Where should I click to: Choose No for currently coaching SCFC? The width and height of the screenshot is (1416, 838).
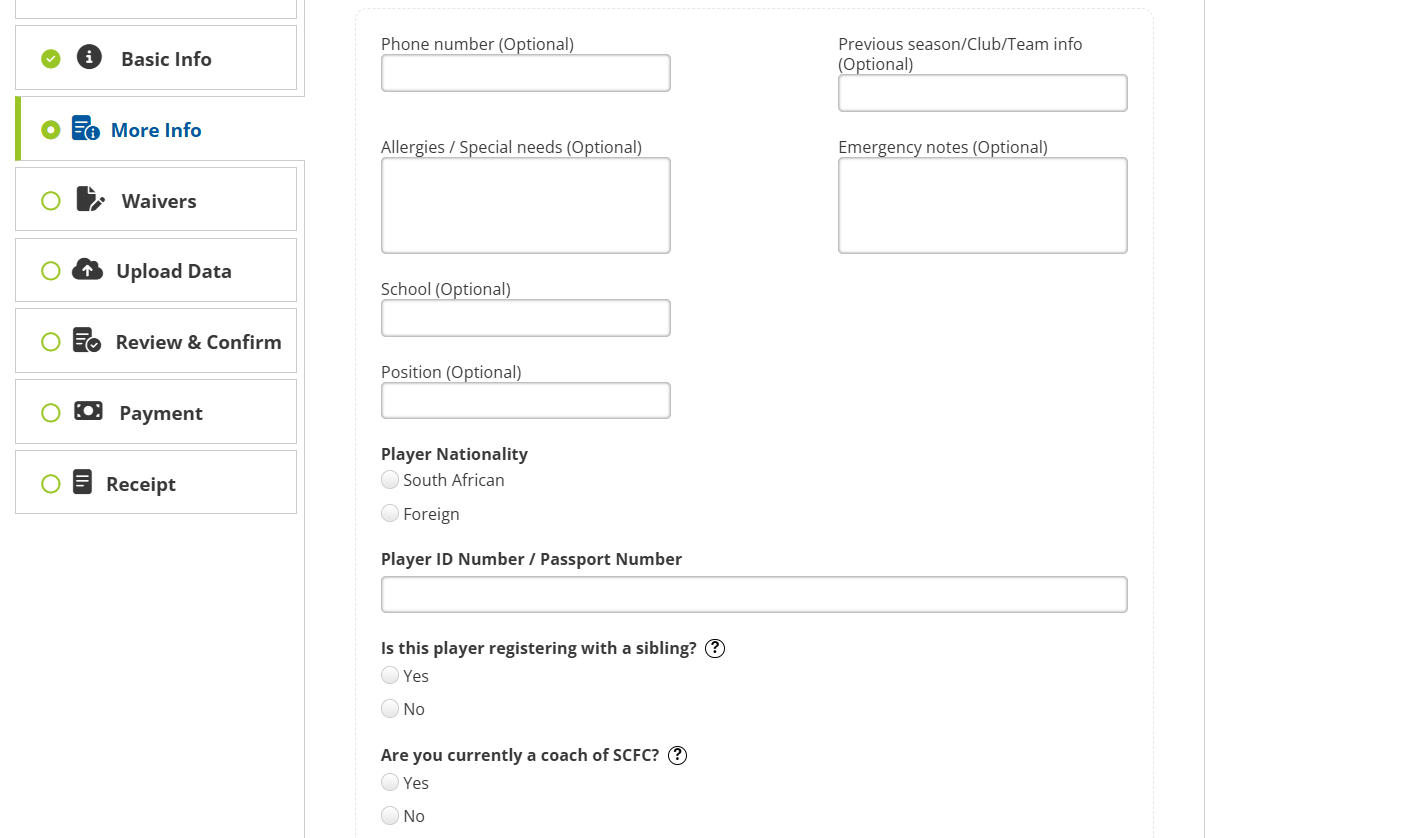pyautogui.click(x=390, y=815)
